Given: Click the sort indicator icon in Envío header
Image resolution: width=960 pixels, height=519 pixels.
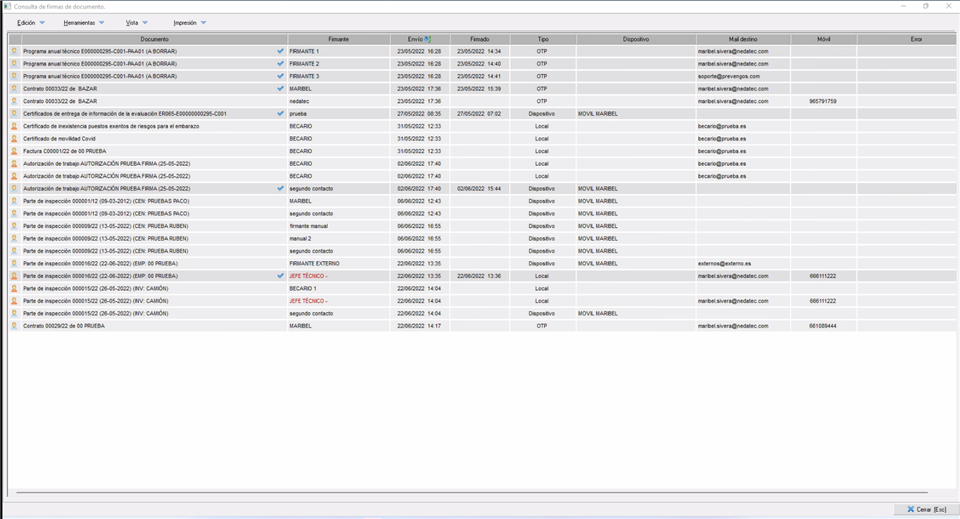Looking at the screenshot, I should [x=428, y=39].
